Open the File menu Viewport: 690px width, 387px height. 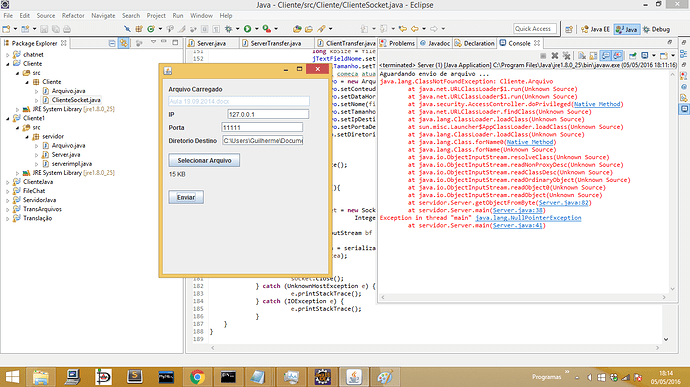click(8, 15)
